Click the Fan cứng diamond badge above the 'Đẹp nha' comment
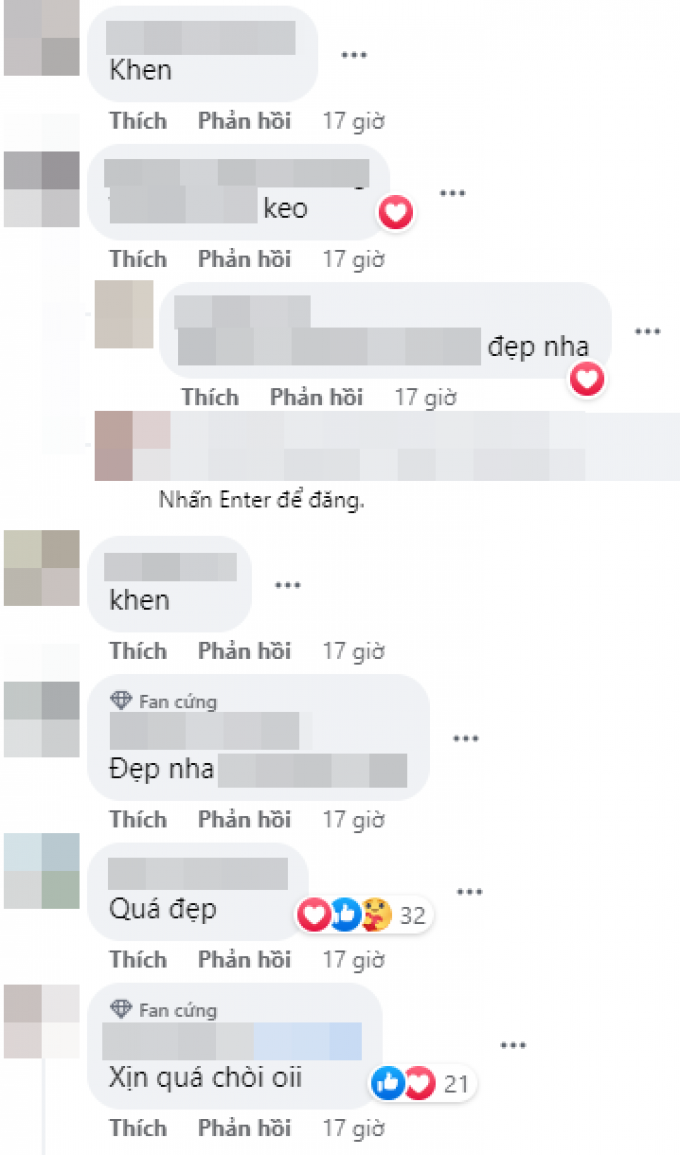 [x=120, y=701]
